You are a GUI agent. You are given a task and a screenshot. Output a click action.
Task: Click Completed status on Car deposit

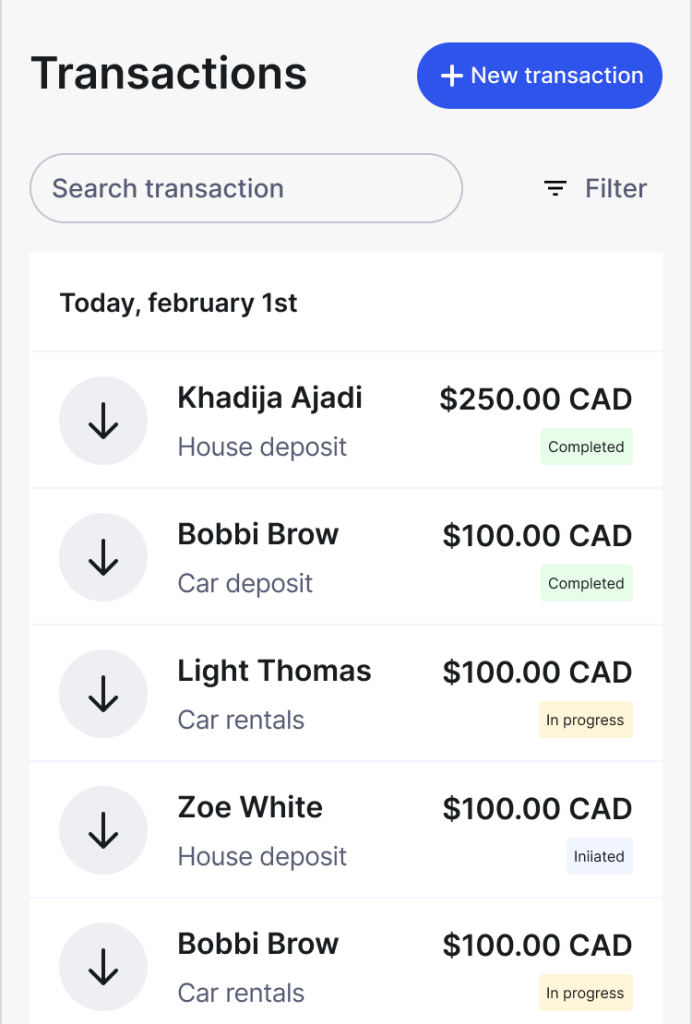coord(586,583)
